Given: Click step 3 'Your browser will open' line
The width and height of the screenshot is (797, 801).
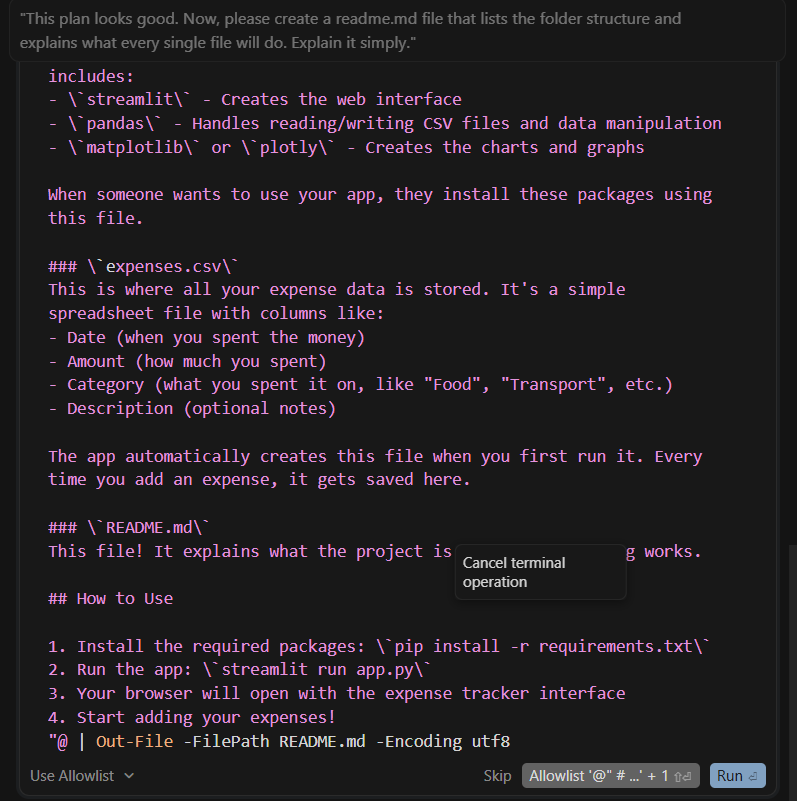Looking at the screenshot, I should (x=336, y=693).
